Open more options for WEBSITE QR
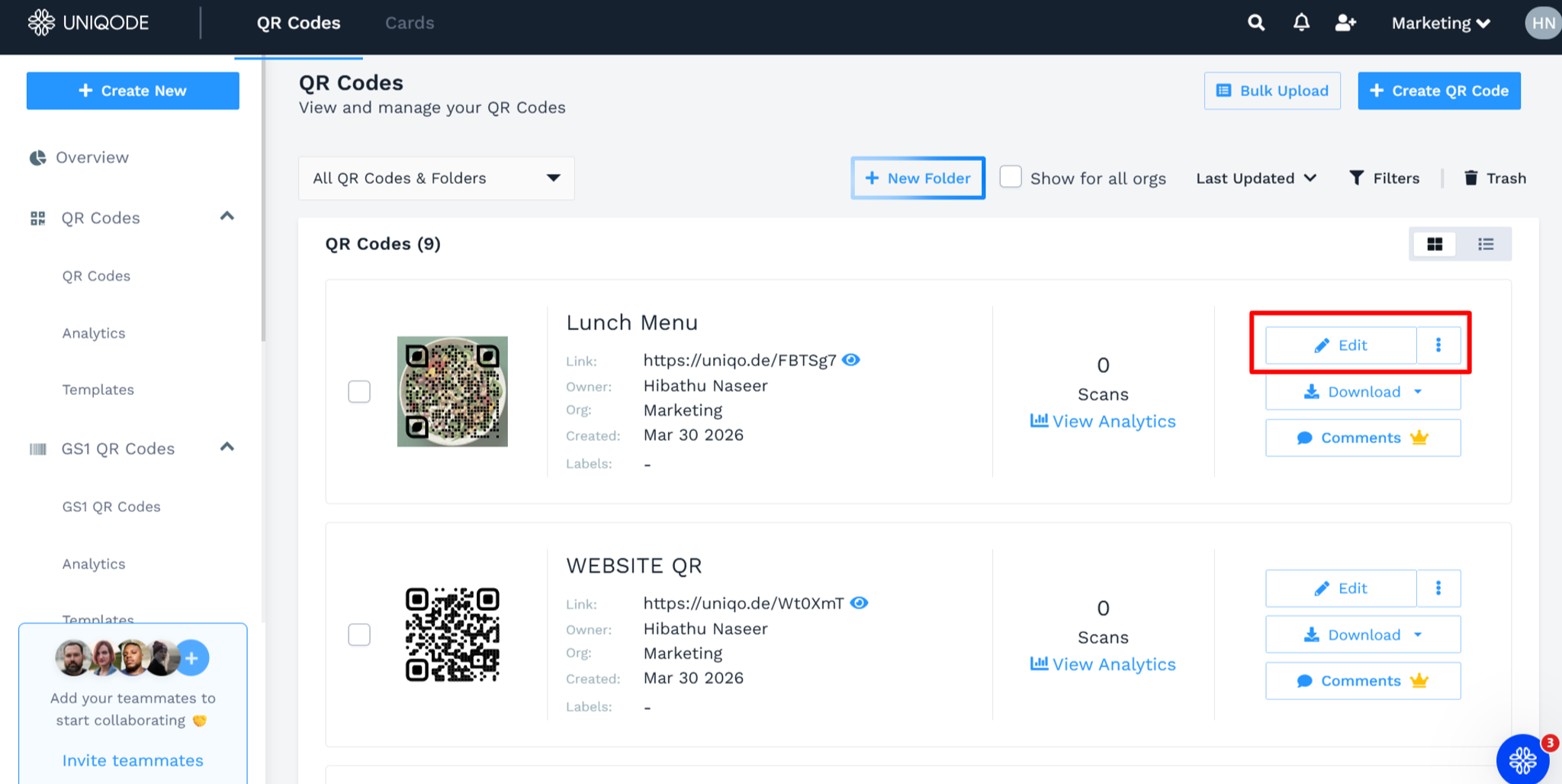This screenshot has width=1562, height=784. (x=1438, y=588)
